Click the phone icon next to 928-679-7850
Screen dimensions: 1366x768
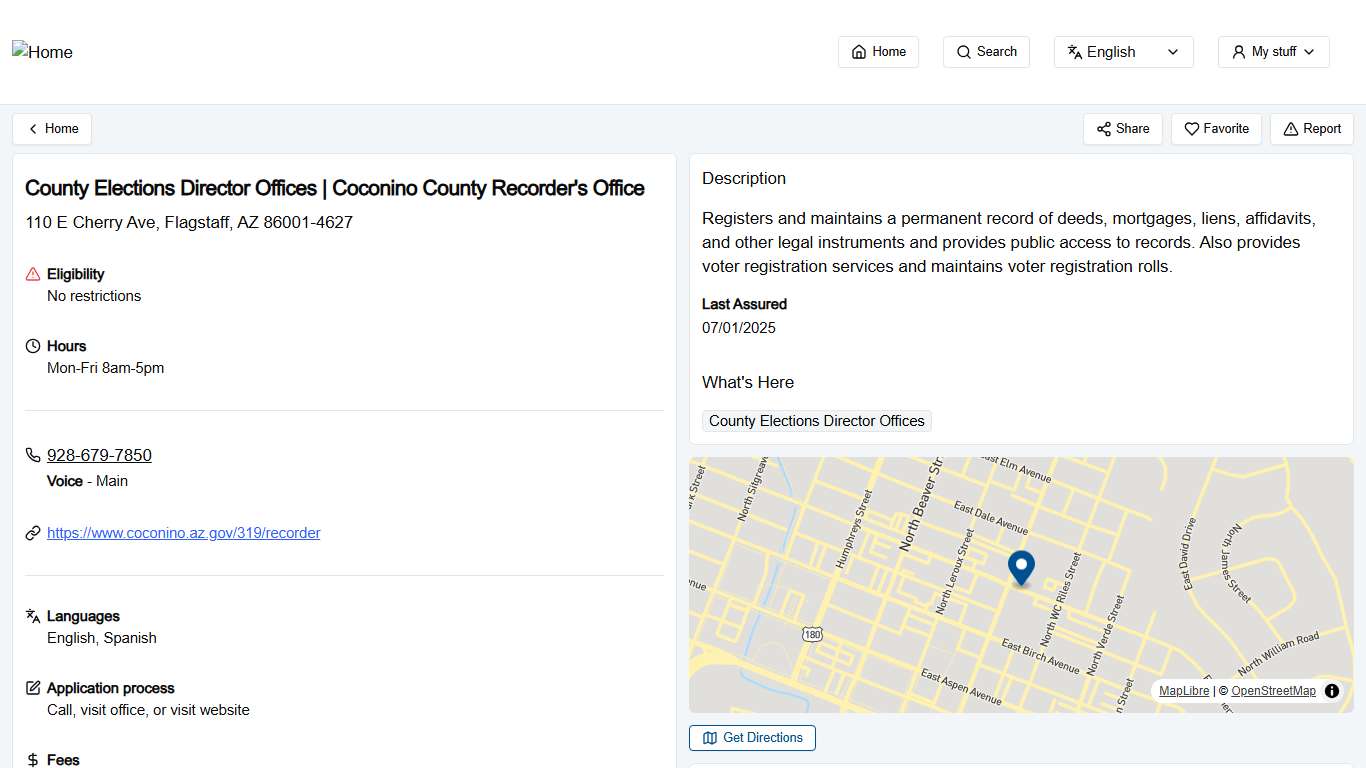tap(32, 455)
